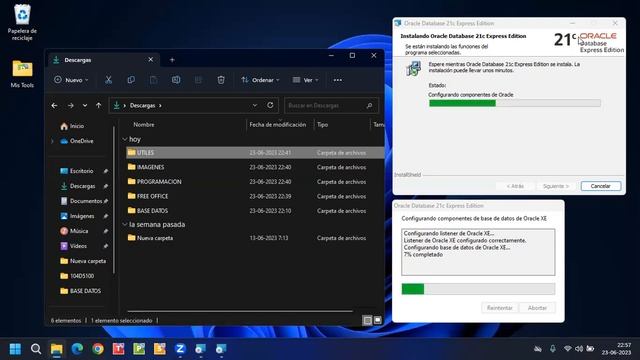Open 104D5100 folder in navigation pane
This screenshot has width=640, height=360.
coord(78,276)
